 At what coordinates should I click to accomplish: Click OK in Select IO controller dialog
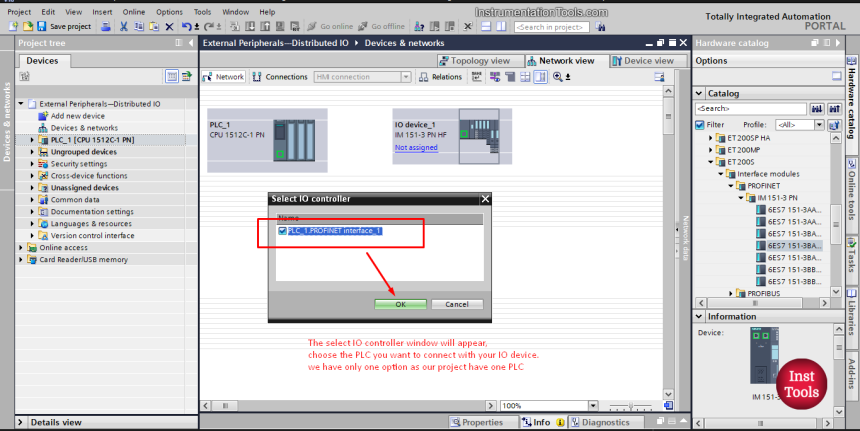click(400, 304)
